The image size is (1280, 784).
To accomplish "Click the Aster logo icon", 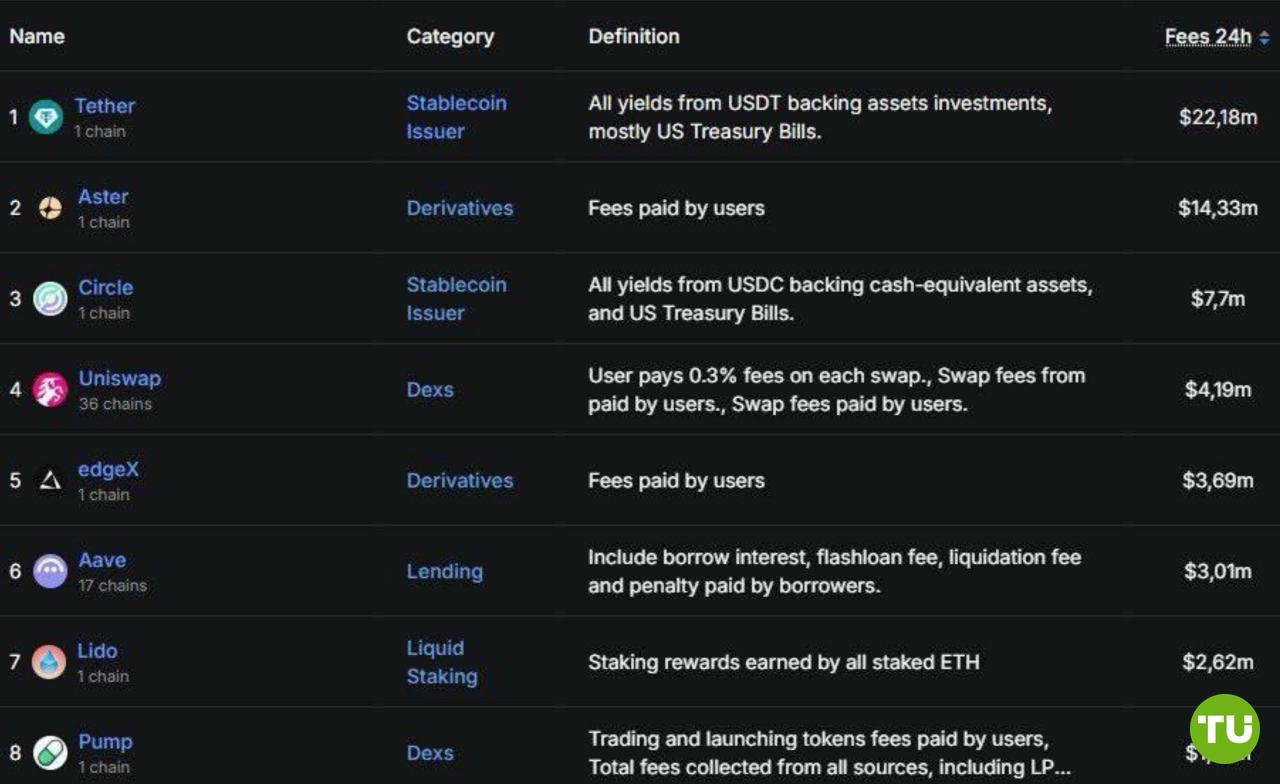I will point(50,208).
